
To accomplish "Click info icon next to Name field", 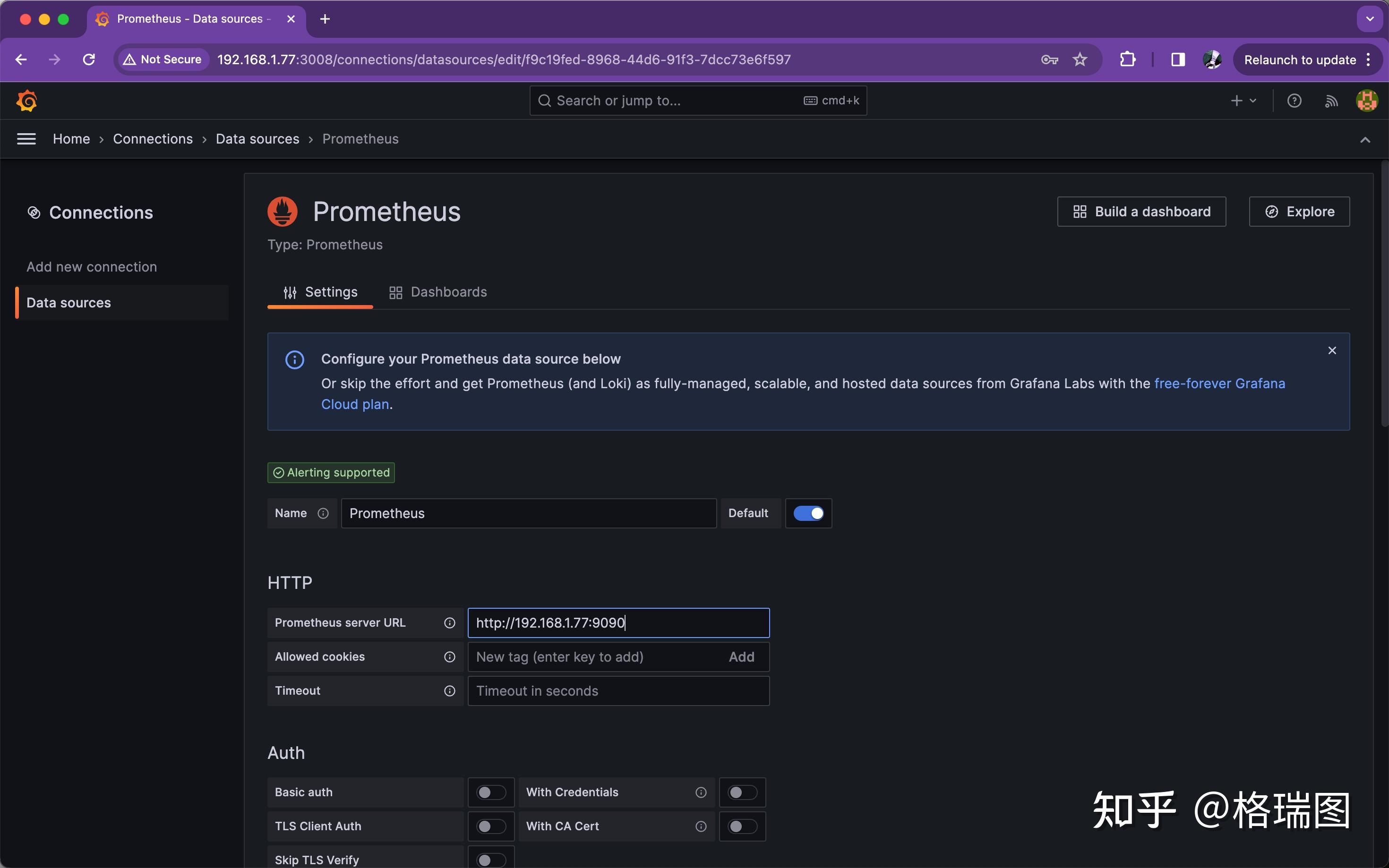I will (x=323, y=513).
